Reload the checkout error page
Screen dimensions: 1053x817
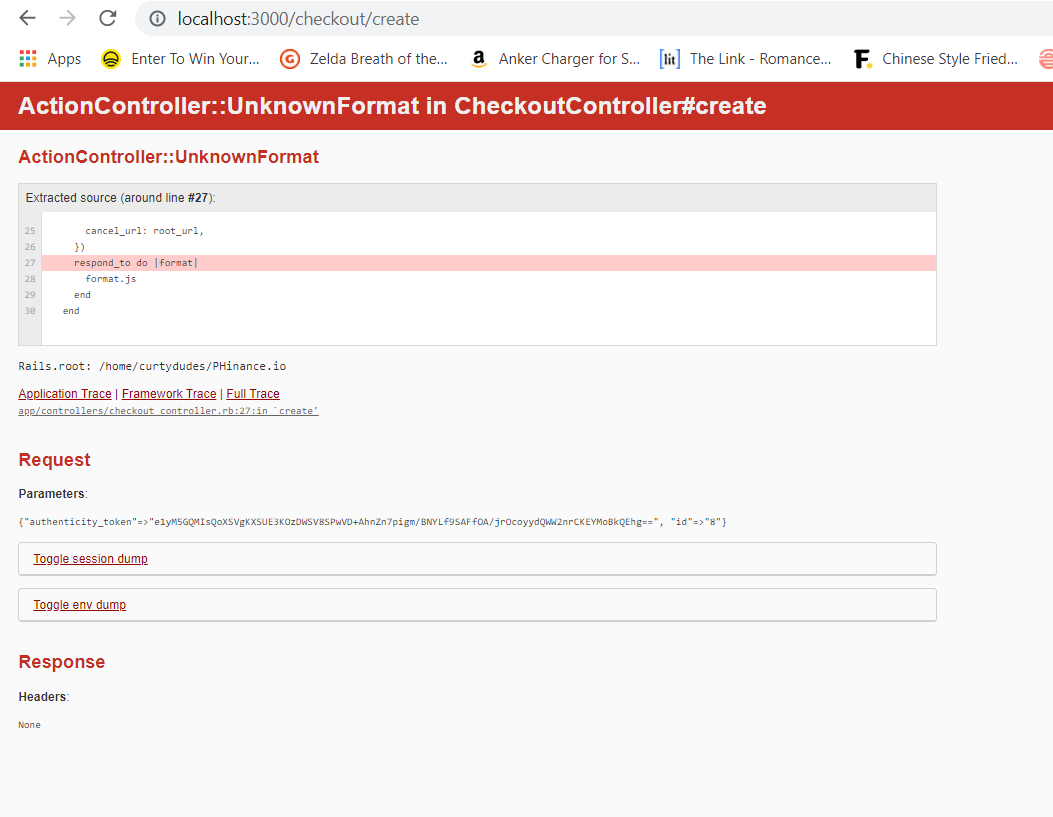(x=106, y=18)
